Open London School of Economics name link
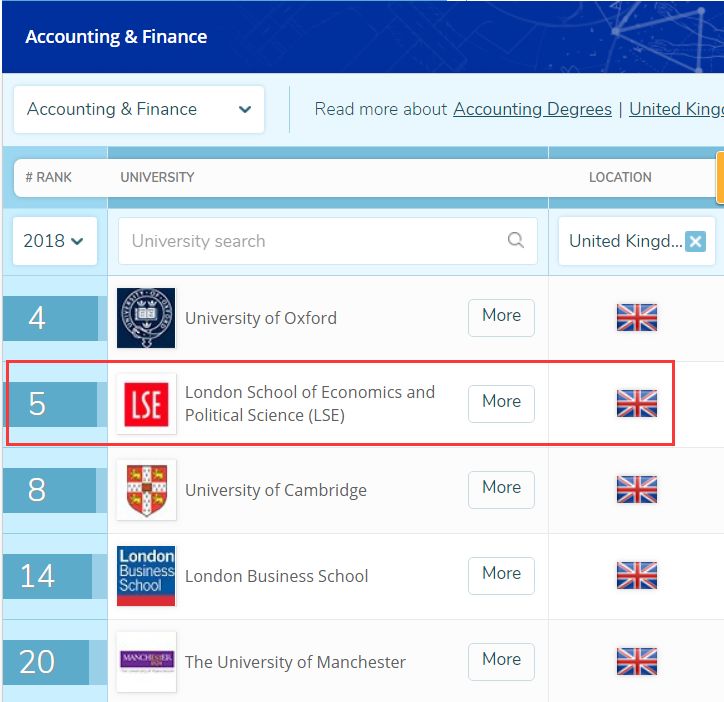The image size is (724, 702). (310, 404)
